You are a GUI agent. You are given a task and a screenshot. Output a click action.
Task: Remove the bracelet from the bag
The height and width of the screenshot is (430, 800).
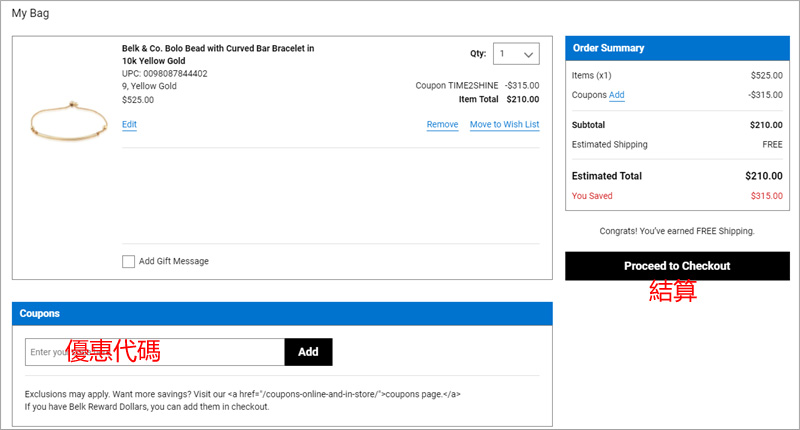click(442, 125)
